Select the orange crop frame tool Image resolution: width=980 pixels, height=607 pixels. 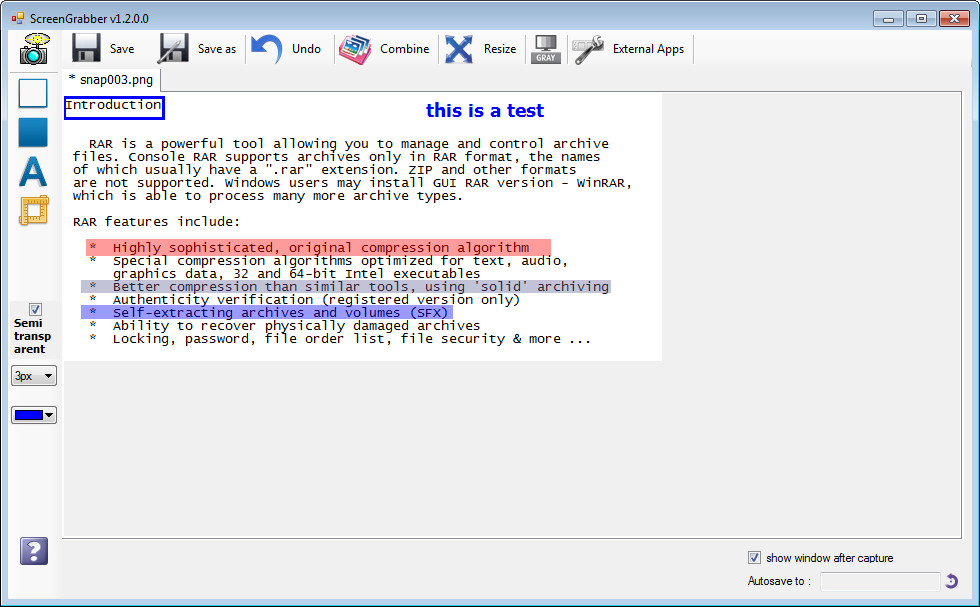[x=34, y=211]
